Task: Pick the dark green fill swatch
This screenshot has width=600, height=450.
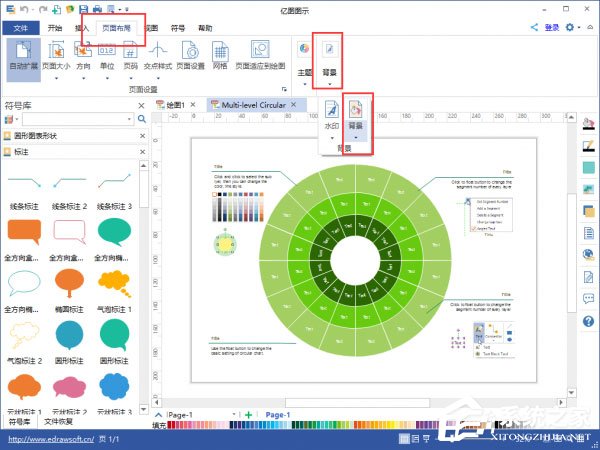Action: [295, 425]
